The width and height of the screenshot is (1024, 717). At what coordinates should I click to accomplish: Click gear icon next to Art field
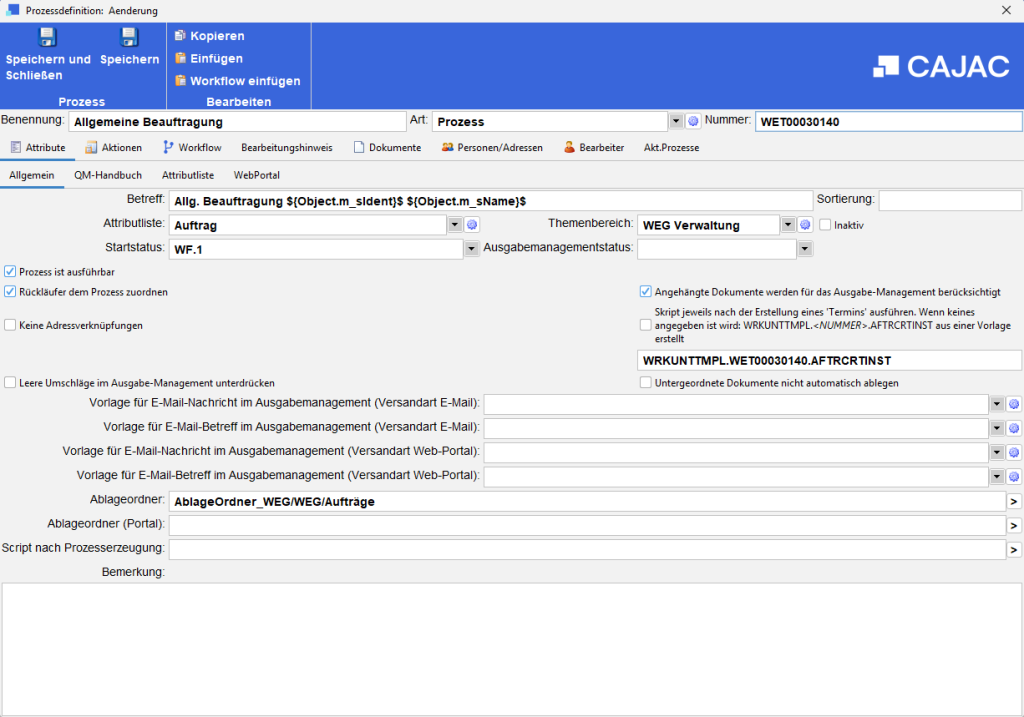click(693, 122)
